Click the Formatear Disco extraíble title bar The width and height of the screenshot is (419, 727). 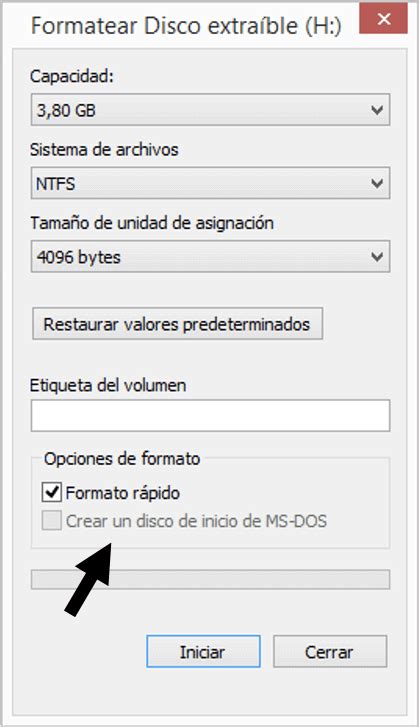tap(186, 26)
